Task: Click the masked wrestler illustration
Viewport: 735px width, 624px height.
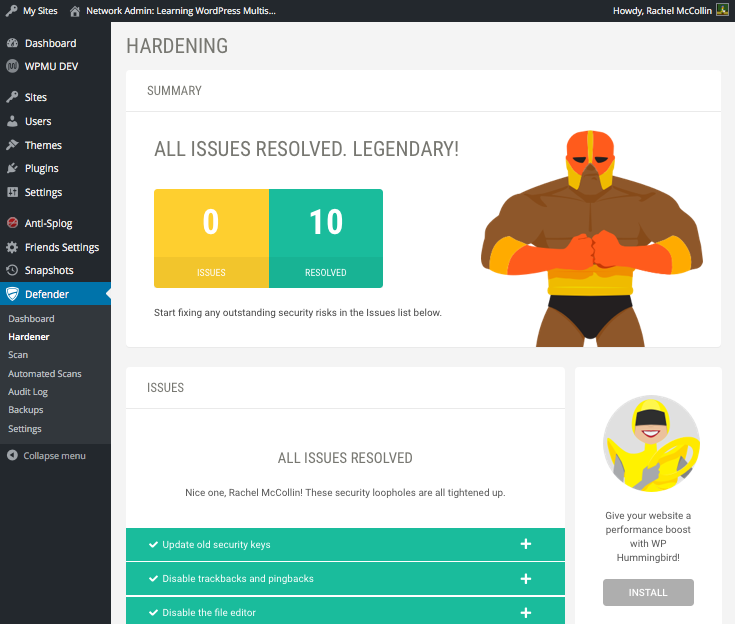Action: point(592,238)
